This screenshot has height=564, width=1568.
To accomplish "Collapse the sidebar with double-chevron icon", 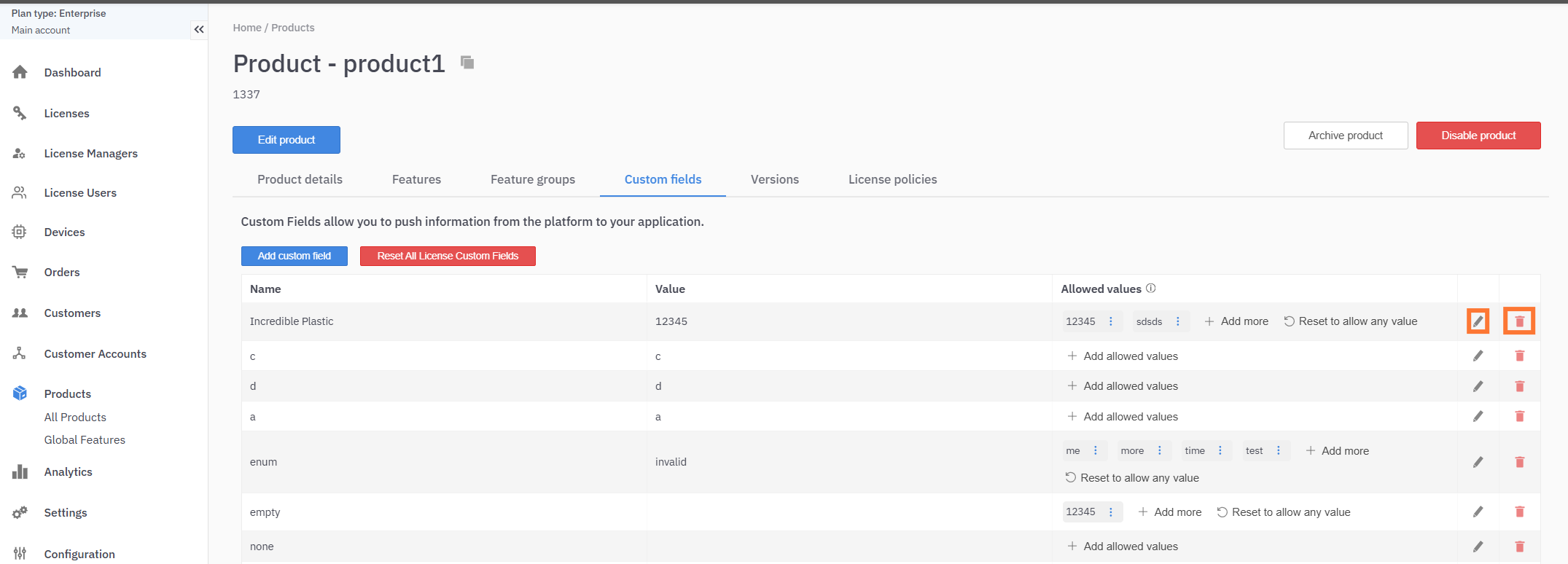I will pyautogui.click(x=198, y=29).
